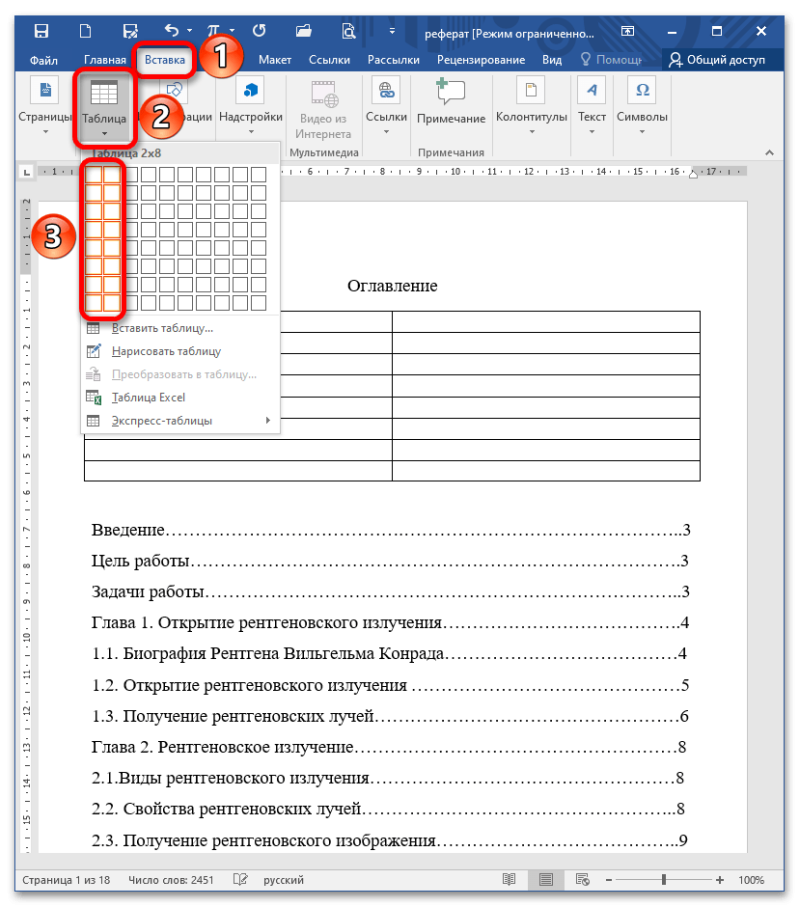Toggle Print Layout view button
The height and width of the screenshot is (907, 800).
tap(545, 879)
